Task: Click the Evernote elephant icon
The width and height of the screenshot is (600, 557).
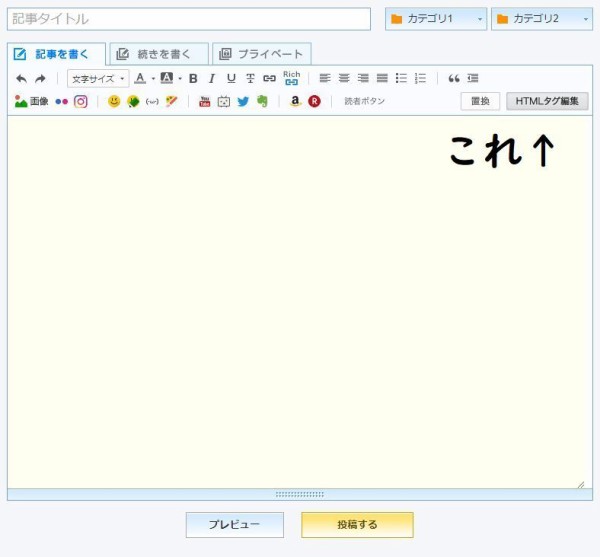Action: pos(262,101)
